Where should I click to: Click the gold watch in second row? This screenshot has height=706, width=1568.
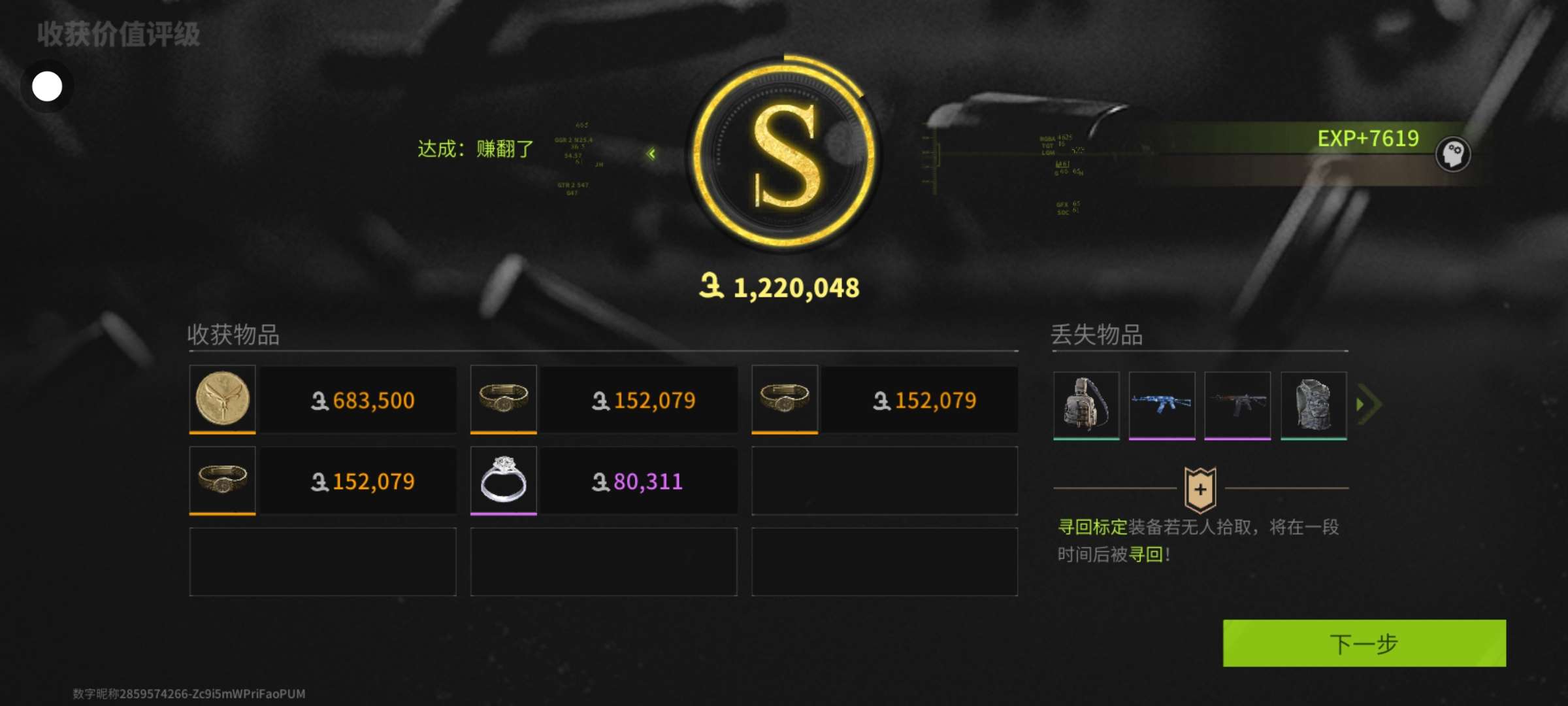click(222, 480)
